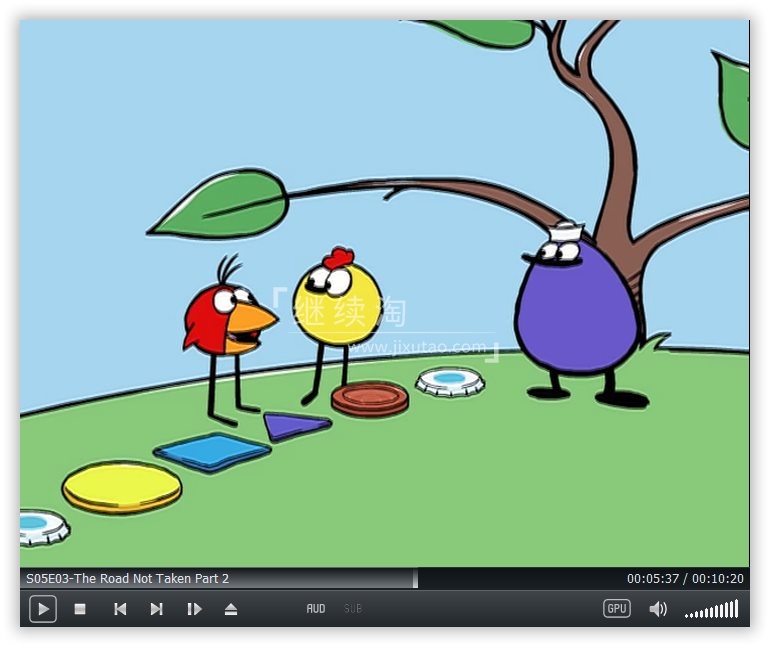Viewport: 770px width, 647px height.
Task: Skip to the next track
Action: (157, 609)
